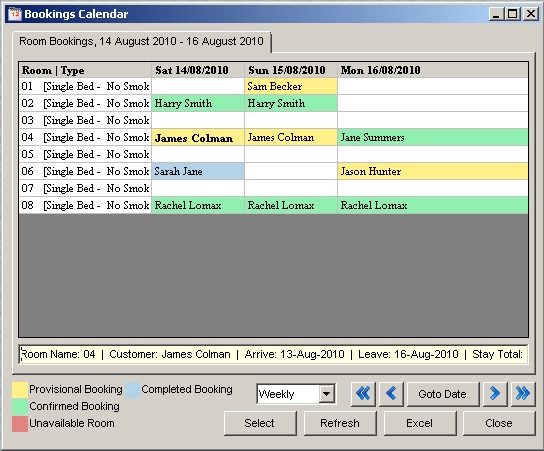Select Sam Becker booking on Sunday
Image resolution: width=544 pixels, height=451 pixels.
coord(291,86)
